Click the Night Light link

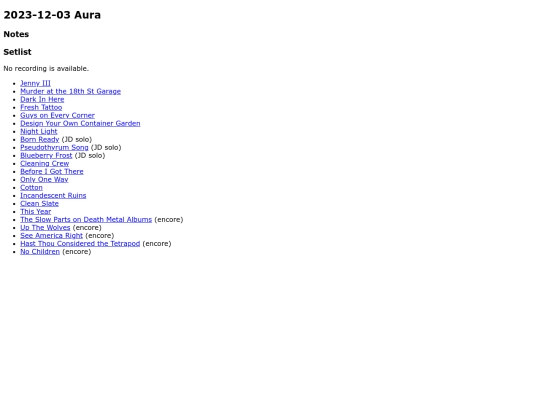coord(39,131)
